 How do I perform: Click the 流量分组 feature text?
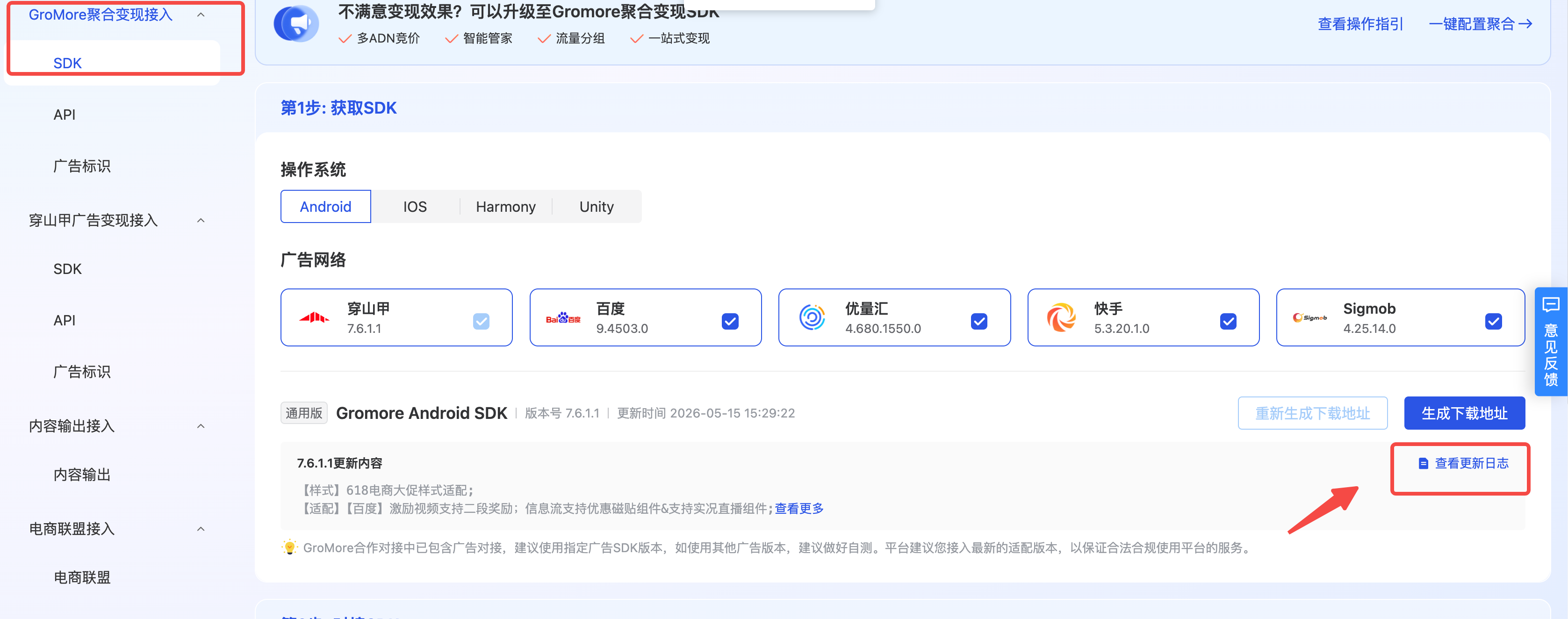tap(580, 38)
